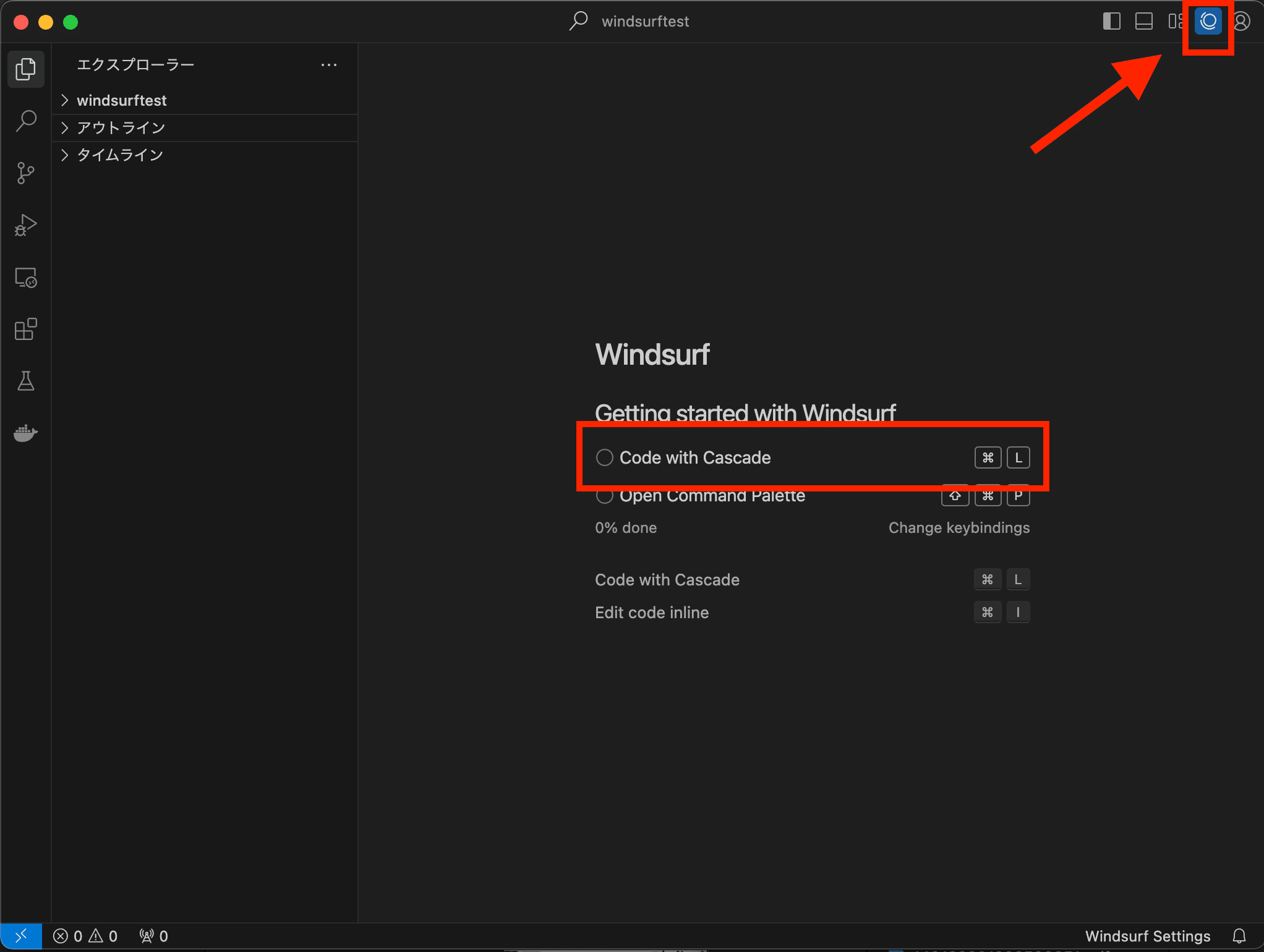Open the Docker view

point(26,433)
